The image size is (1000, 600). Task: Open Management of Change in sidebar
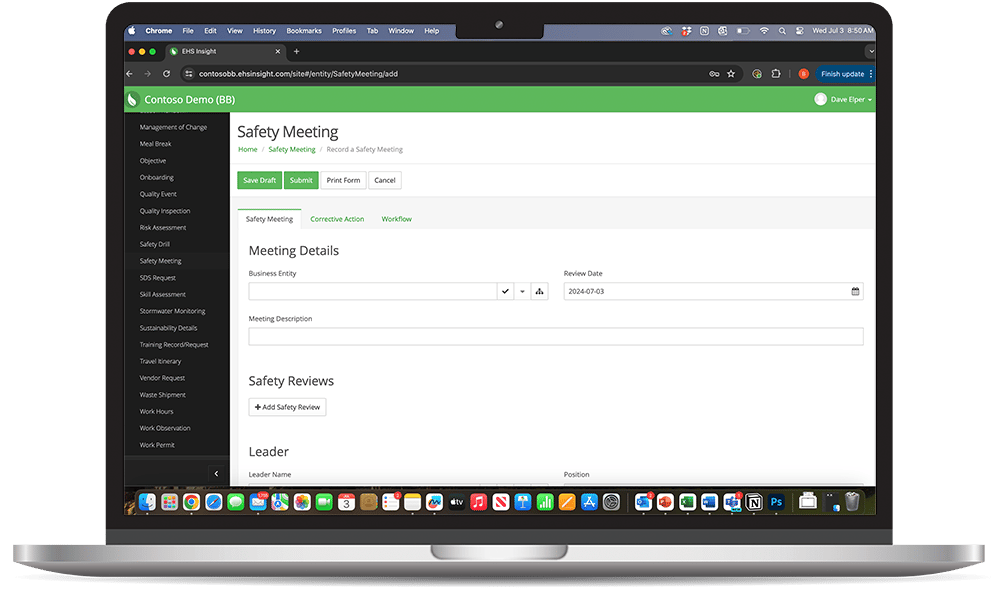pos(173,127)
